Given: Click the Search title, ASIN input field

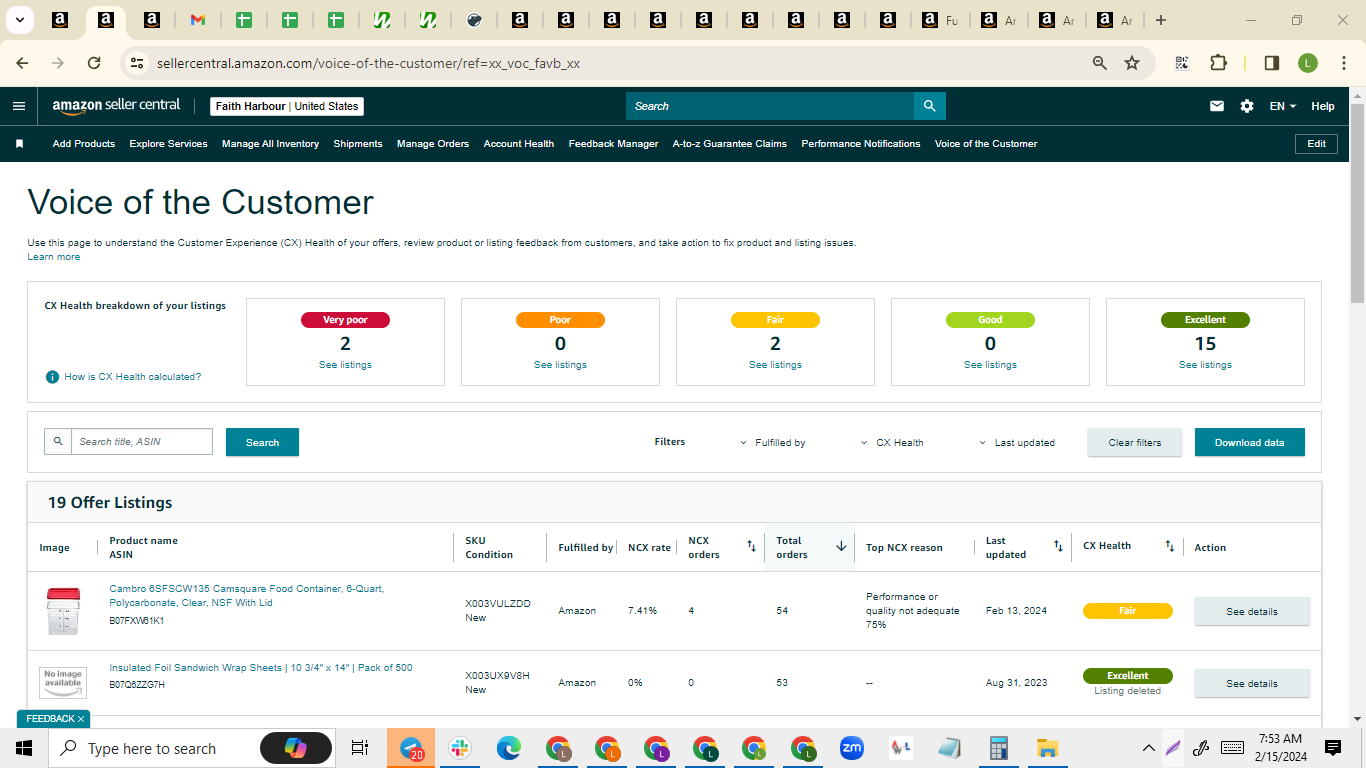Looking at the screenshot, I should 141,442.
